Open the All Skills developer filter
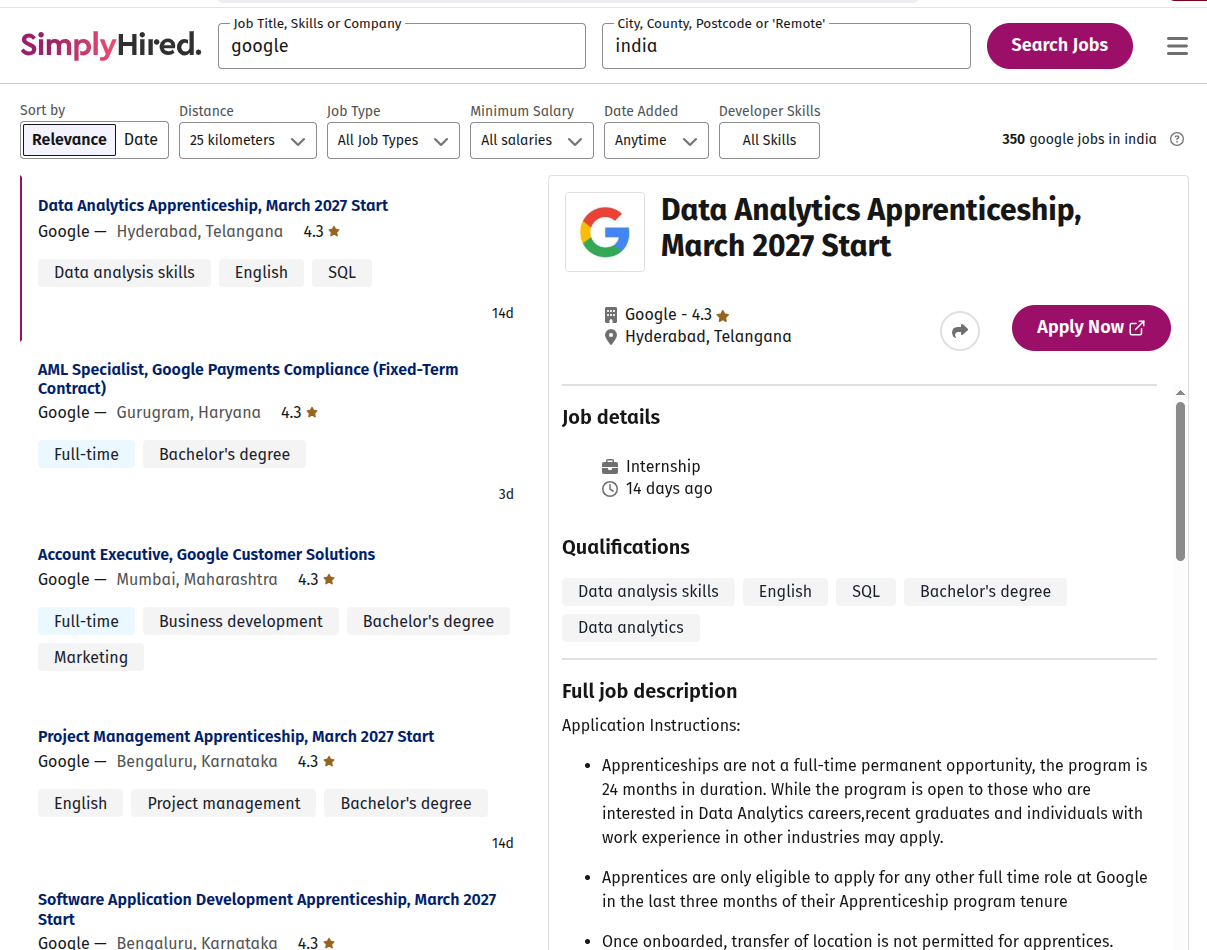Screen dimensions: 1207x950 pos(769,140)
